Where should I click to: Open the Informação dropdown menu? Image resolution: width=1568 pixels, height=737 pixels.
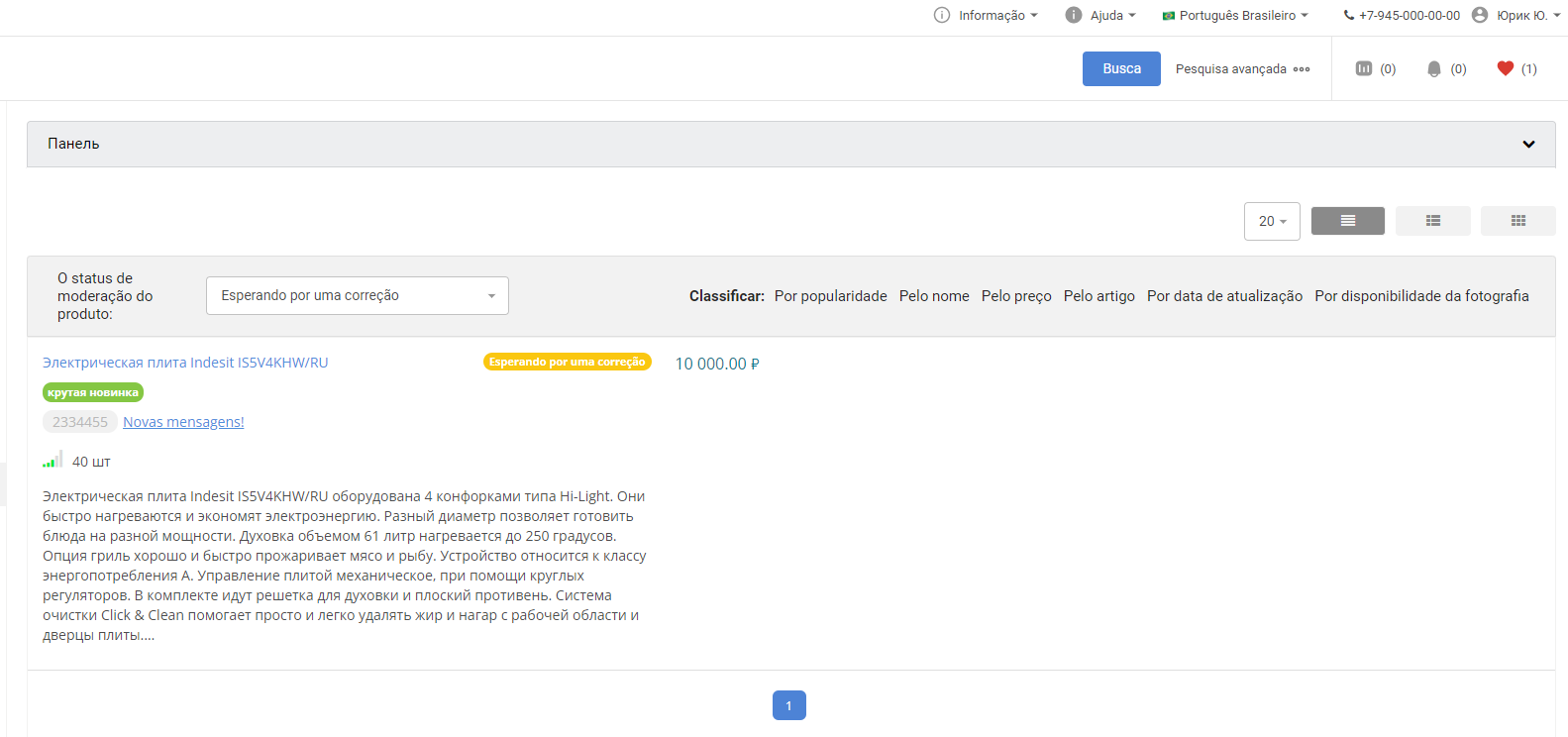(x=997, y=15)
